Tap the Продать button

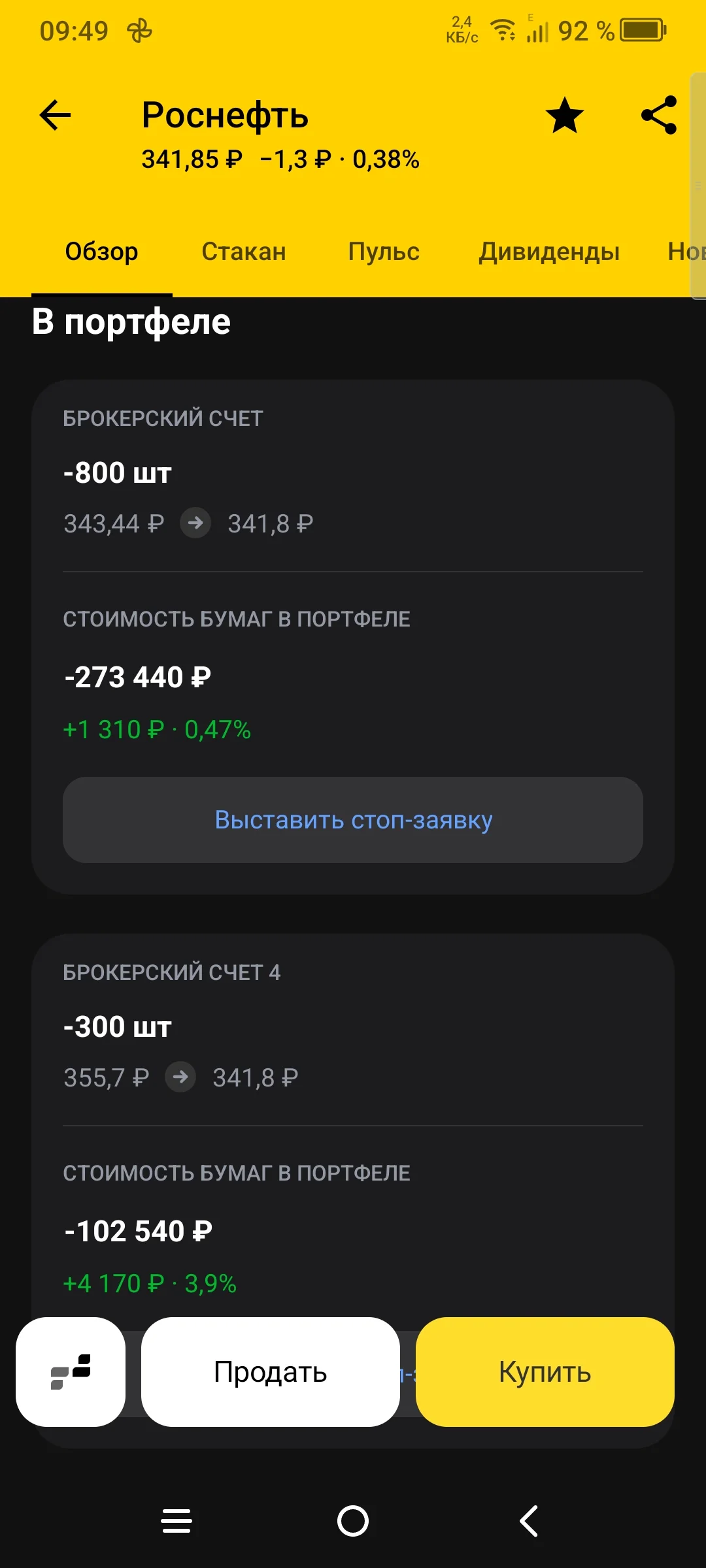click(271, 1371)
